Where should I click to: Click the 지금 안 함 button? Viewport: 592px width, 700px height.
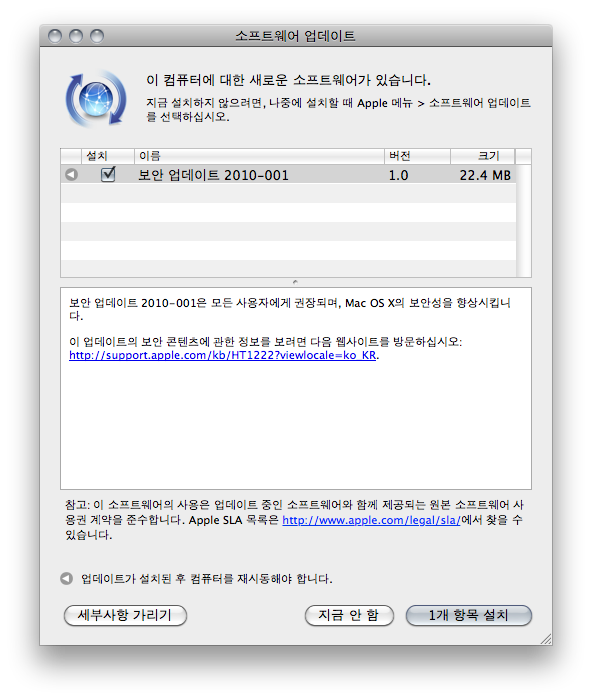pyautogui.click(x=349, y=615)
